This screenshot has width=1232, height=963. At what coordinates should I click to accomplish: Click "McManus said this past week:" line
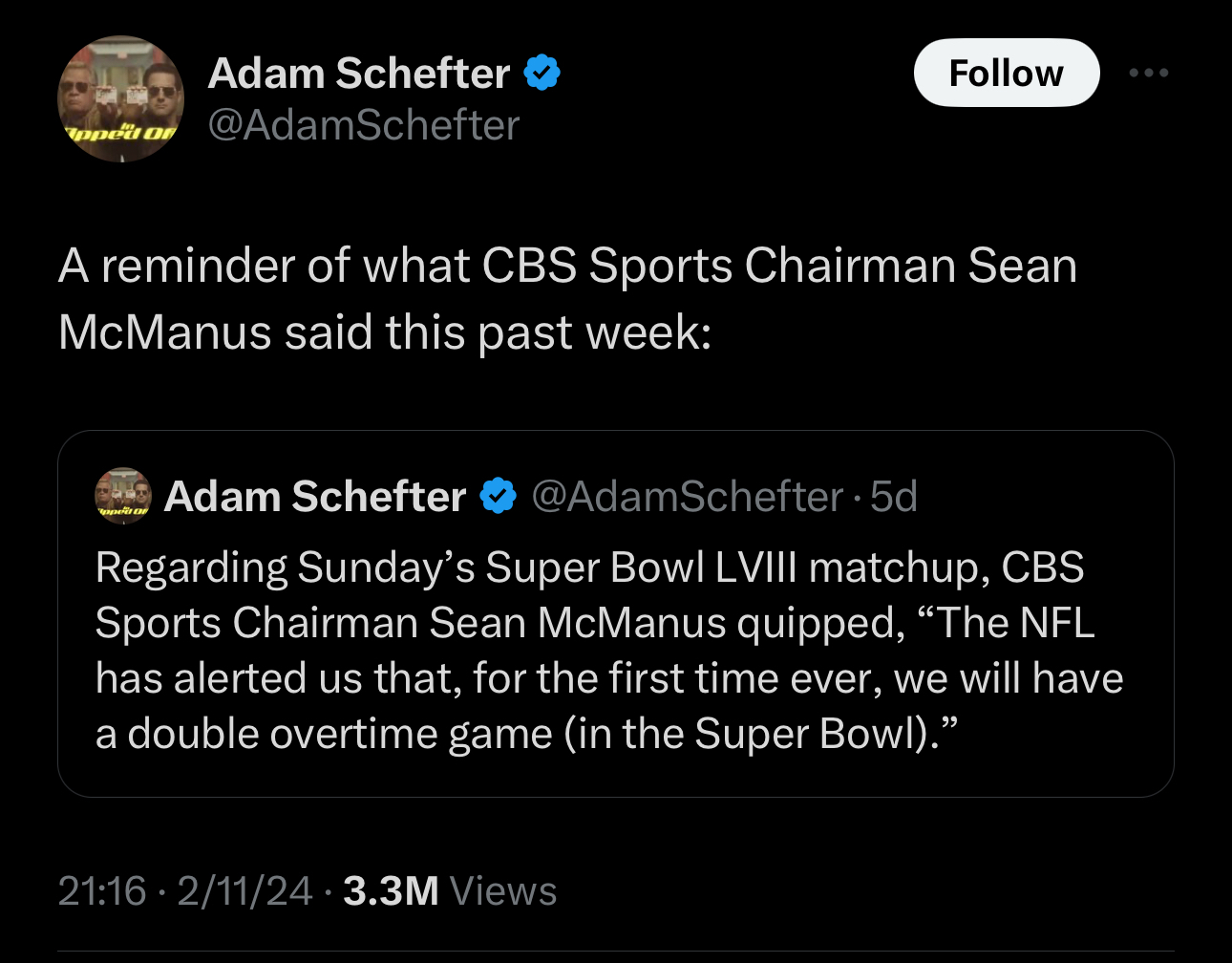coord(385,332)
